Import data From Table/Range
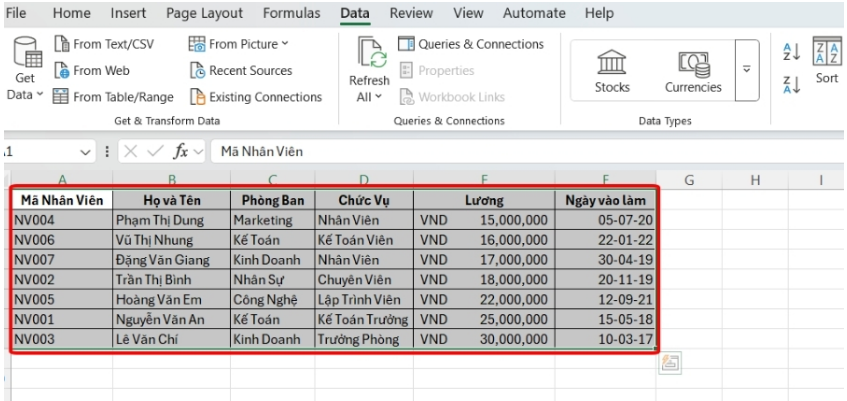 (x=113, y=97)
